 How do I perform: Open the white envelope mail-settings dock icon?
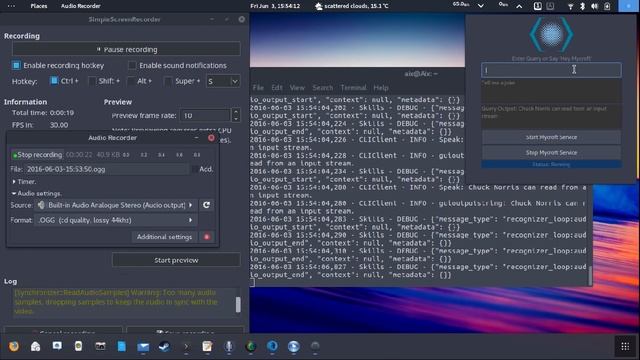[x=36, y=347]
